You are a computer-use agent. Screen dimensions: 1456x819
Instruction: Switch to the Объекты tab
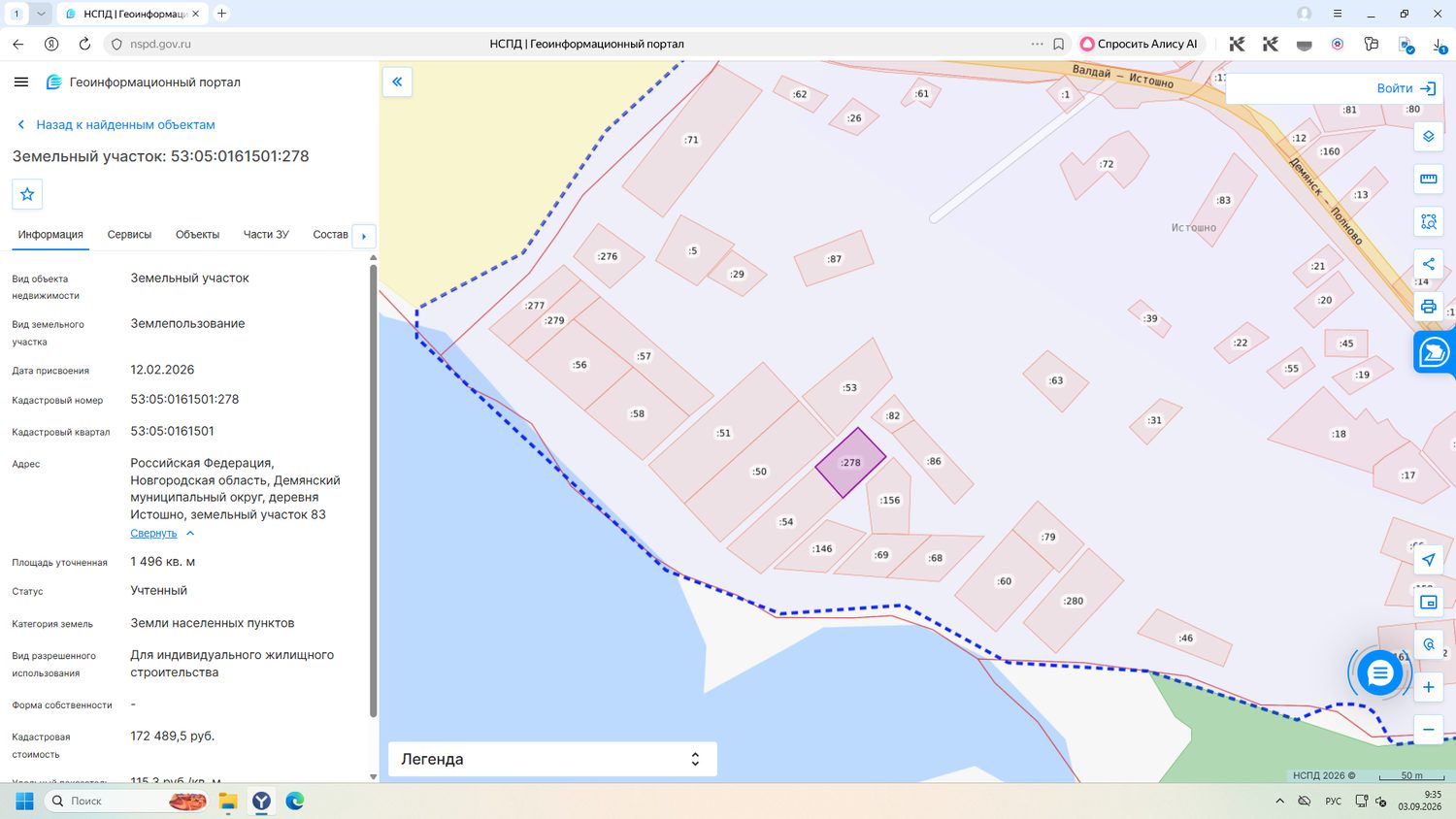pos(197,235)
